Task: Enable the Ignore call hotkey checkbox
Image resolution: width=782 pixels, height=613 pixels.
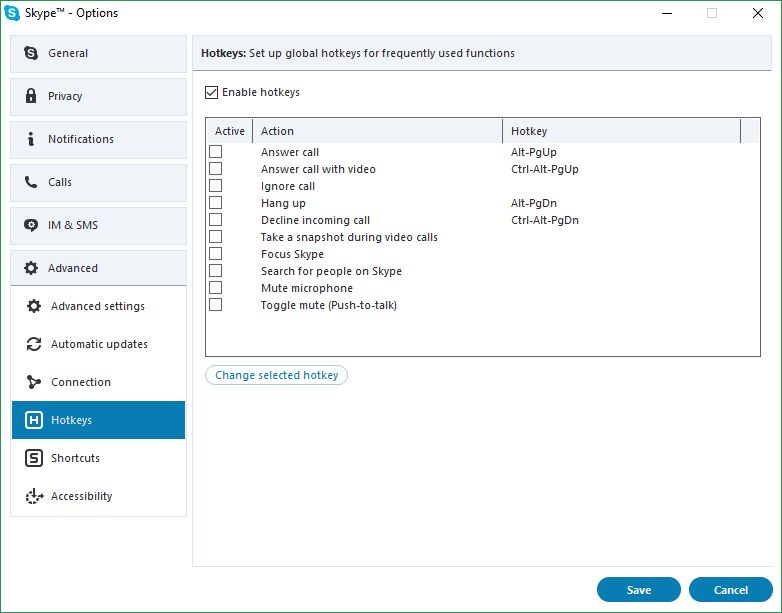Action: 215,186
